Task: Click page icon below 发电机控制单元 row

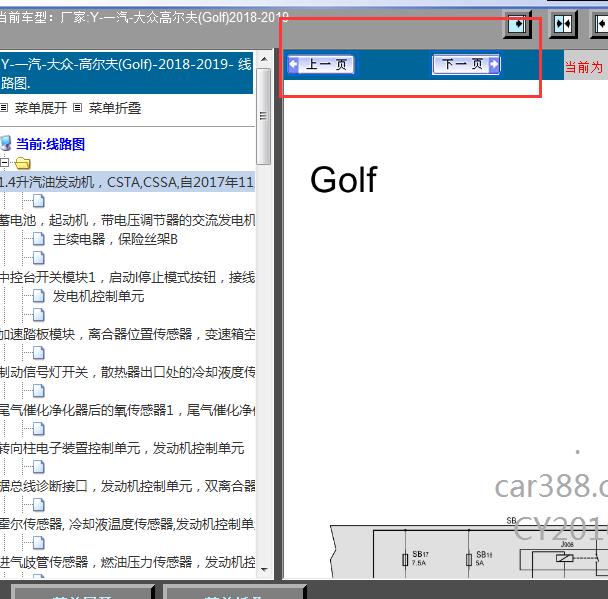Action: [38, 315]
